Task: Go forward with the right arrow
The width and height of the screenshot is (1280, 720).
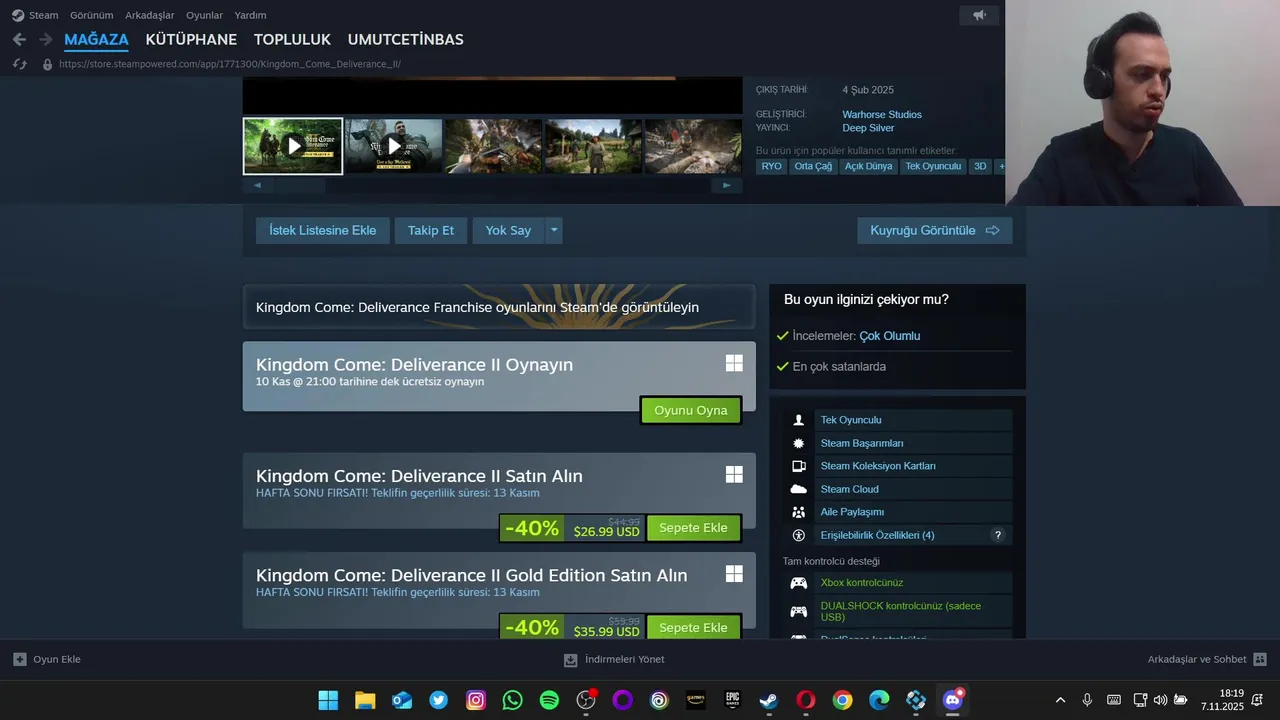Action: coord(45,39)
